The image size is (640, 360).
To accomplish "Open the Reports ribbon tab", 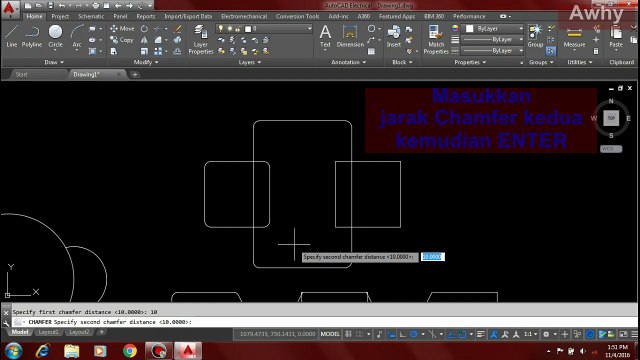I will coord(146,16).
